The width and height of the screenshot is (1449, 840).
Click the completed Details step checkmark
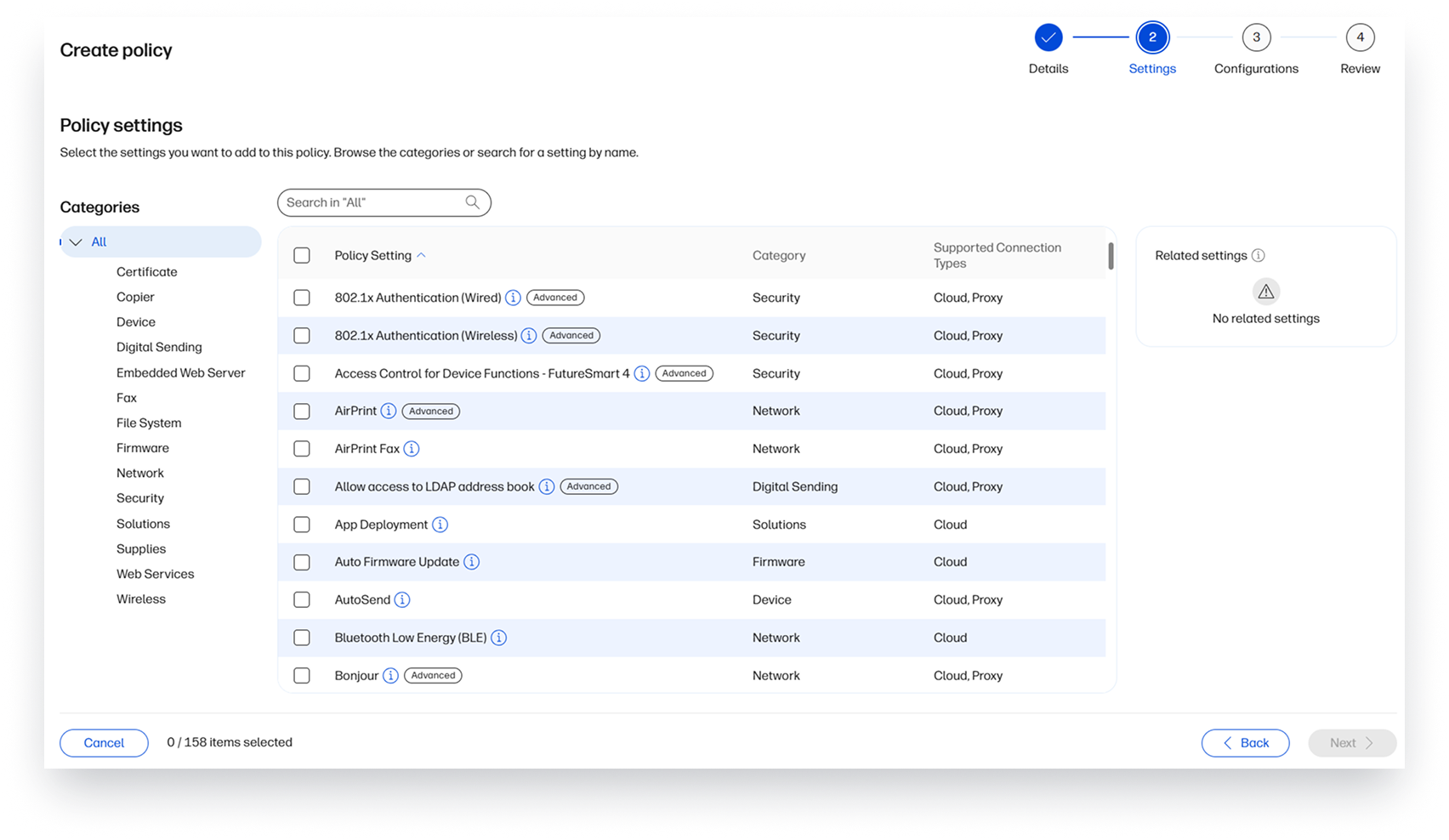tap(1048, 37)
